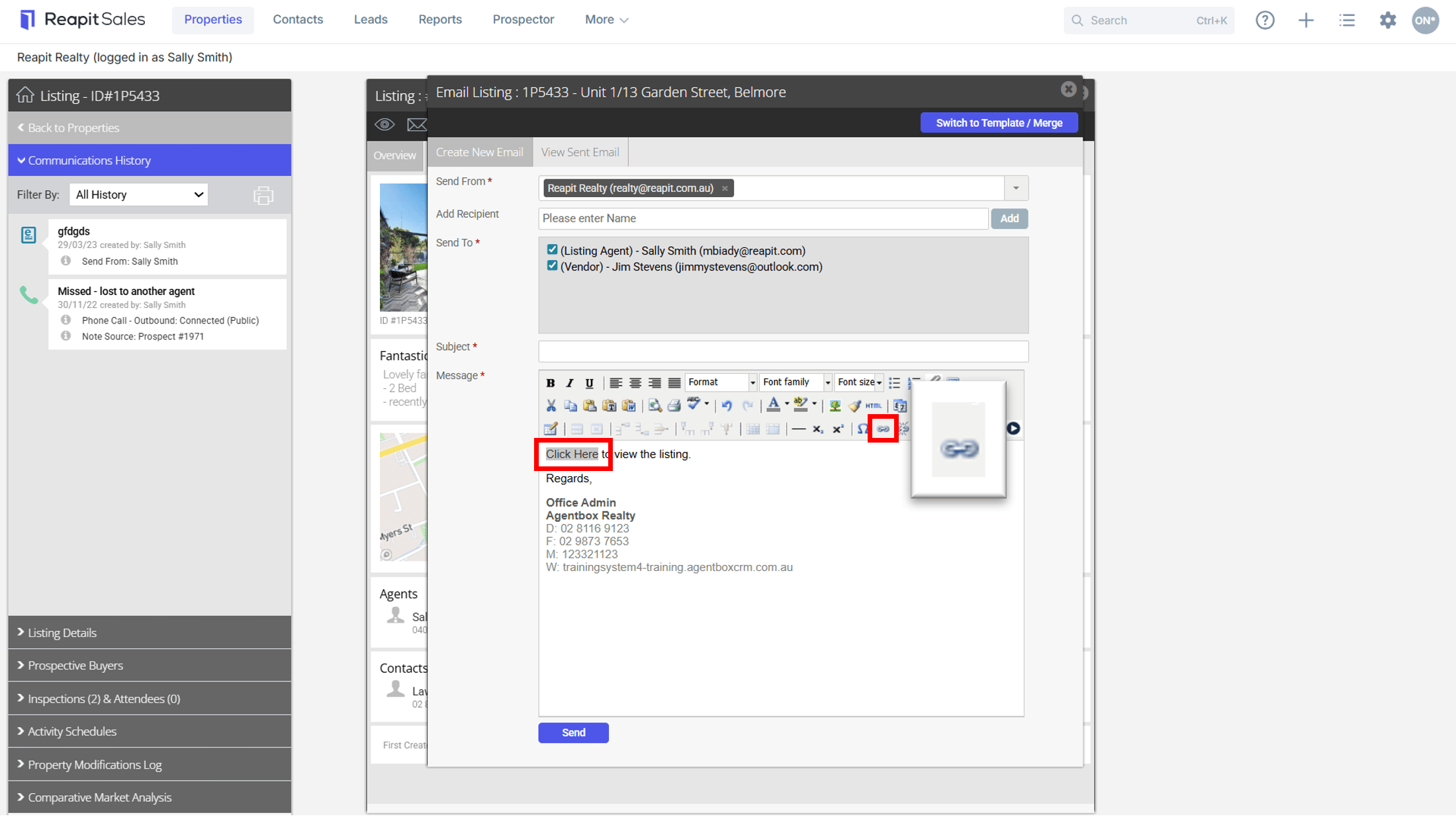Switch to the View Sent Email tab

[580, 152]
